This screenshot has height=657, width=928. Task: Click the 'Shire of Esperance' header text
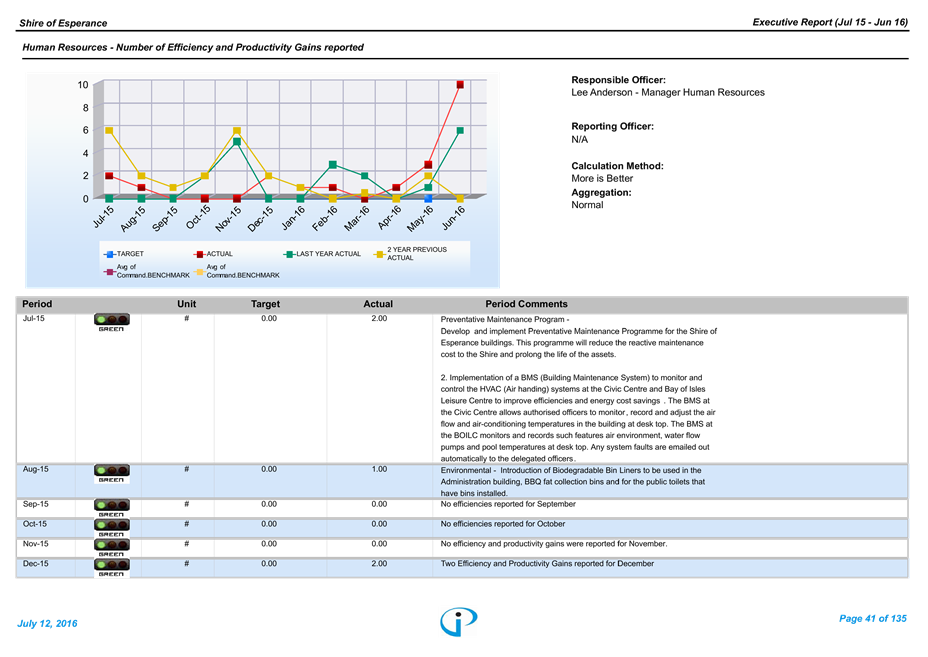click(63, 23)
